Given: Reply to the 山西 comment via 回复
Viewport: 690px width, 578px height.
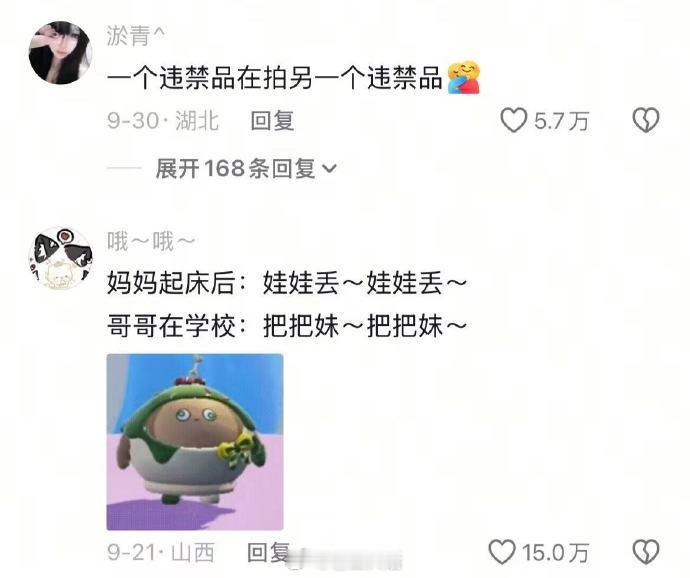Looking at the screenshot, I should (268, 552).
